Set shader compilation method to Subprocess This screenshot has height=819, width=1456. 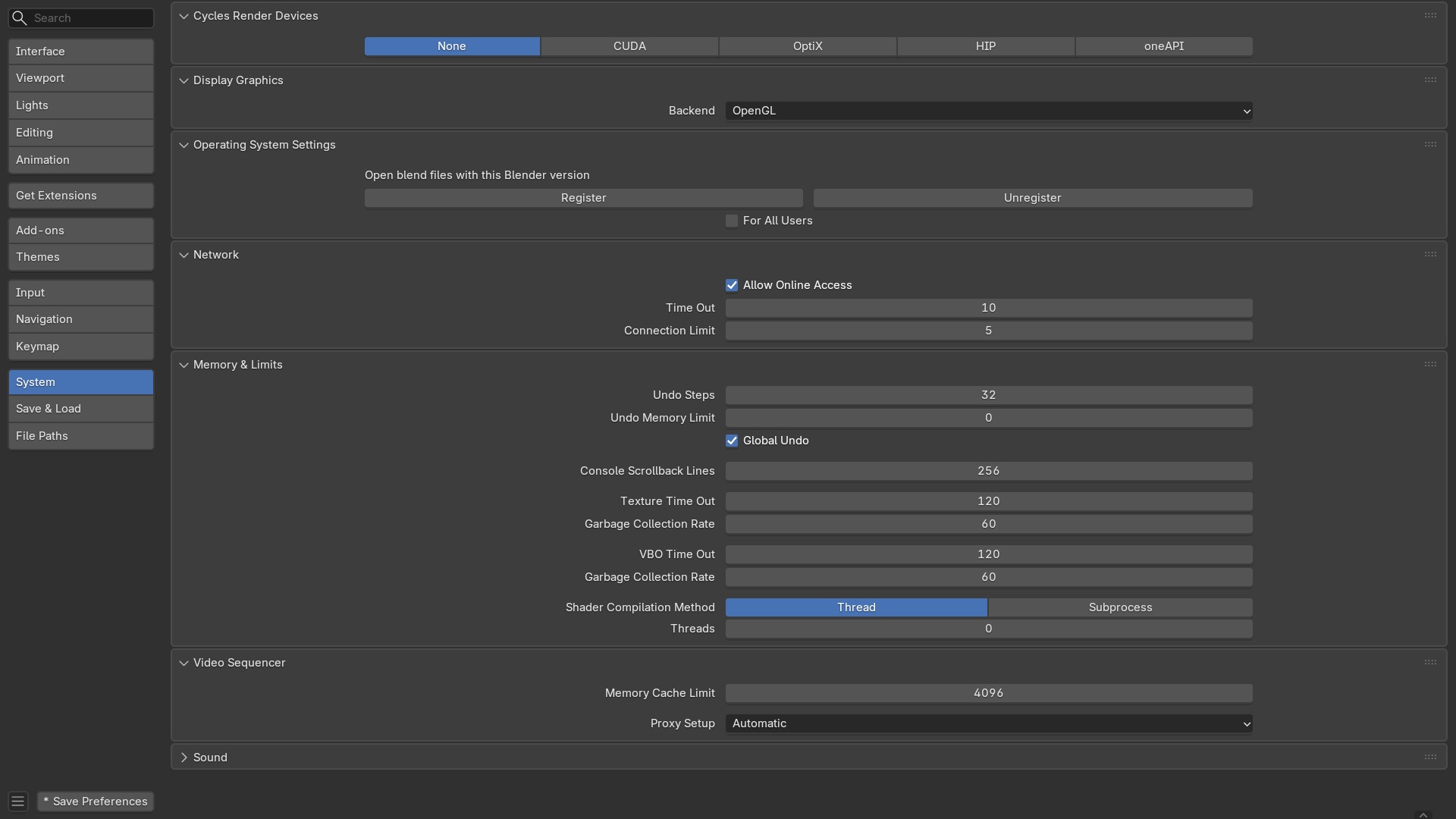pyautogui.click(x=1120, y=607)
